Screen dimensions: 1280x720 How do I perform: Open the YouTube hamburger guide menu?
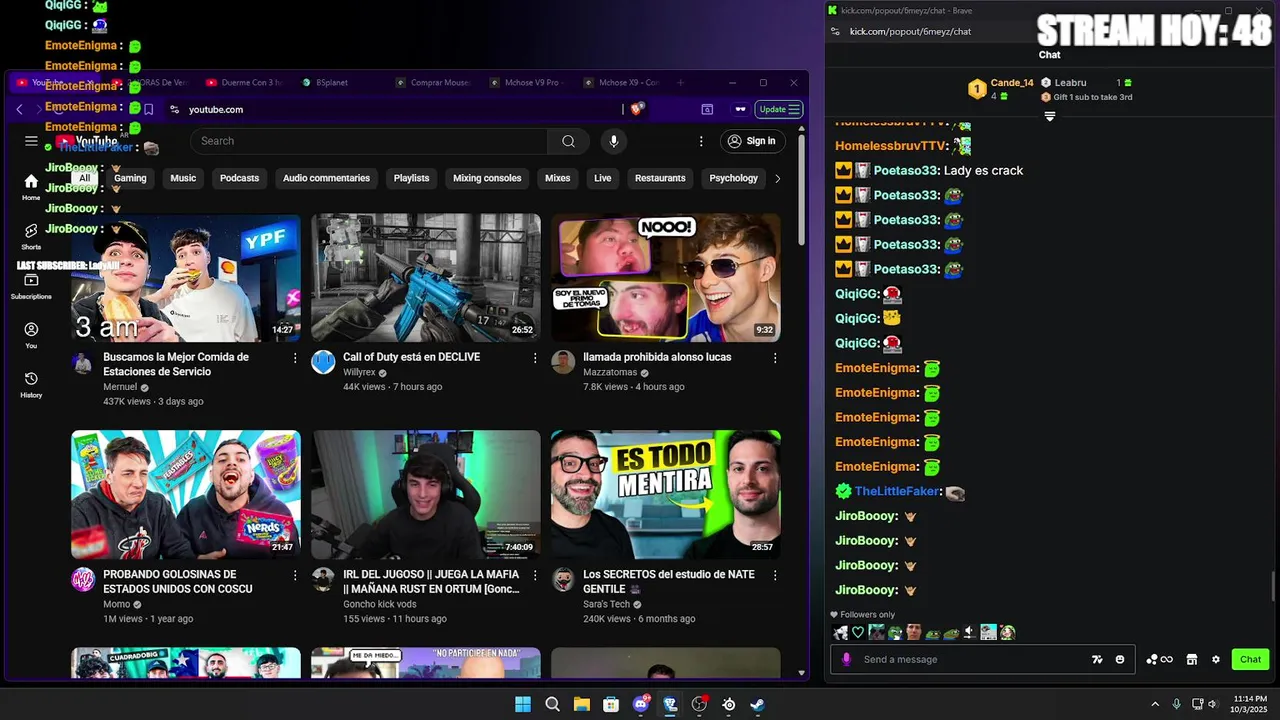pos(31,141)
